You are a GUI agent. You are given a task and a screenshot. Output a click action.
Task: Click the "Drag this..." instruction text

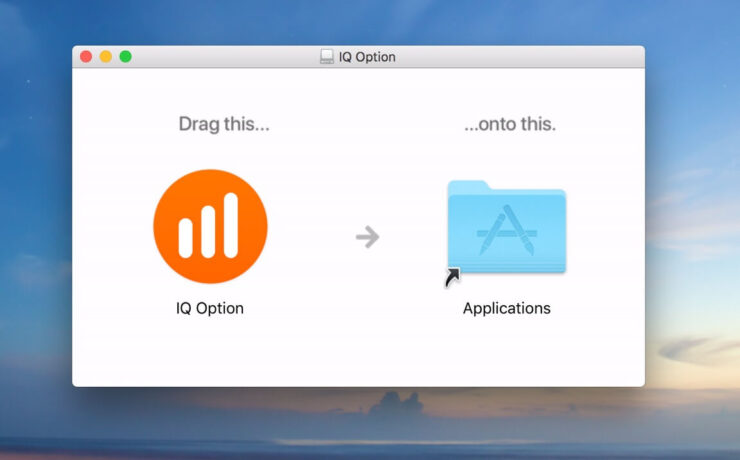[224, 125]
